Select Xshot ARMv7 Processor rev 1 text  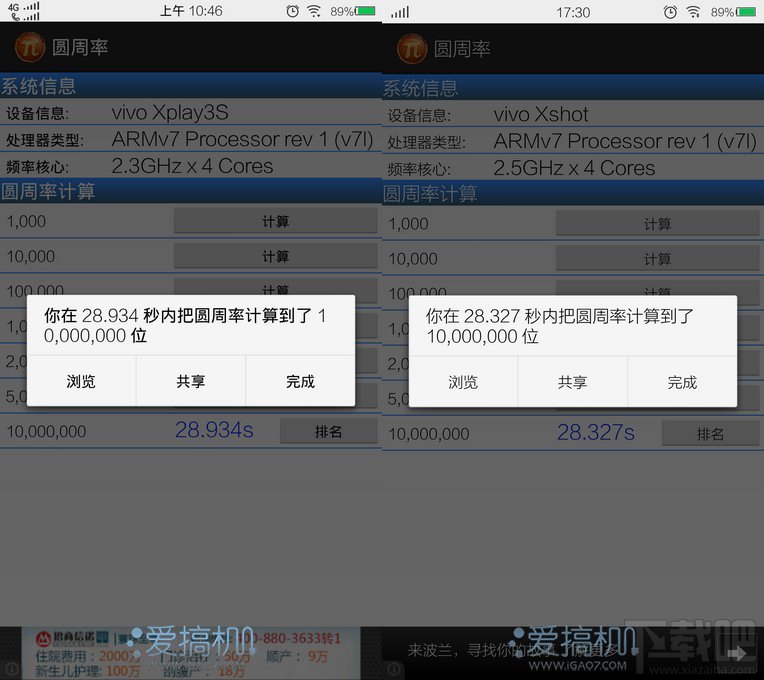click(625, 141)
